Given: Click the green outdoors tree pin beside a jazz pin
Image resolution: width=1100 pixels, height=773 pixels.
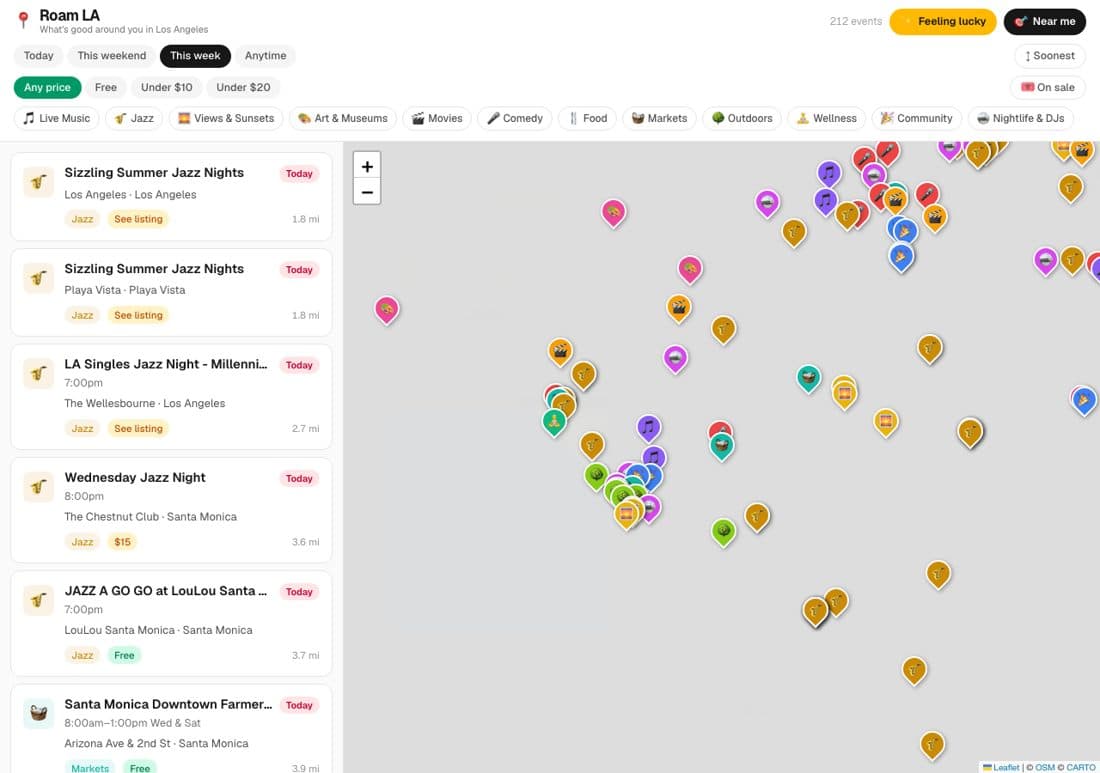Looking at the screenshot, I should (723, 531).
